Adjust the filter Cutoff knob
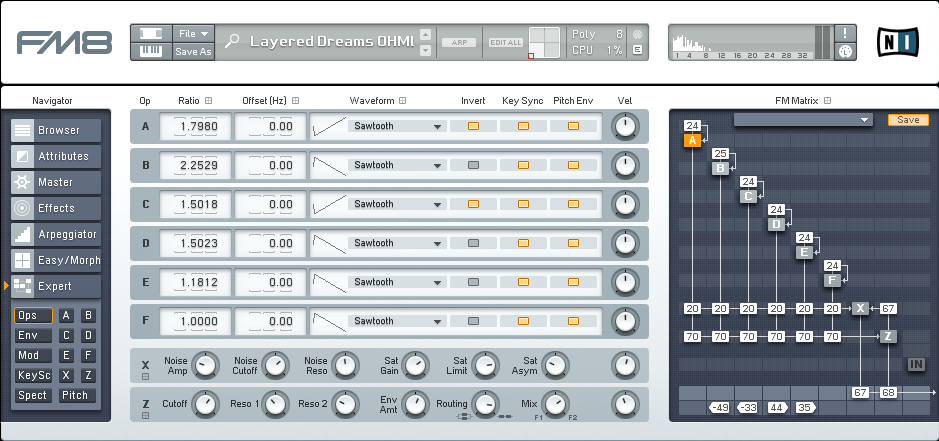 [205, 404]
